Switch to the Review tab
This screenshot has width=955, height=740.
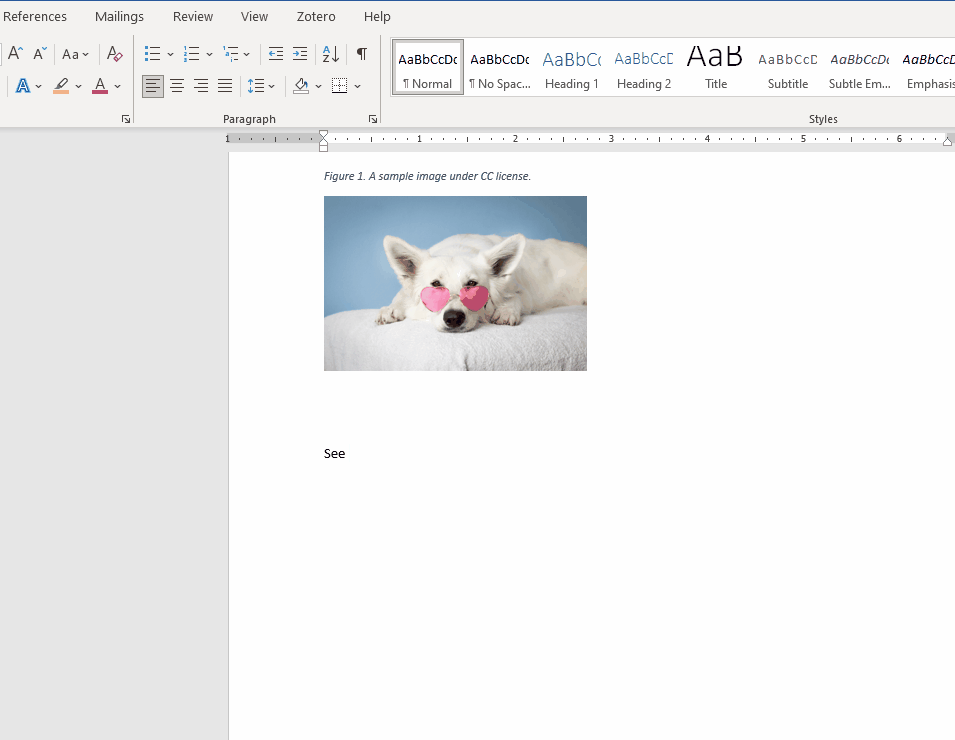tap(193, 16)
